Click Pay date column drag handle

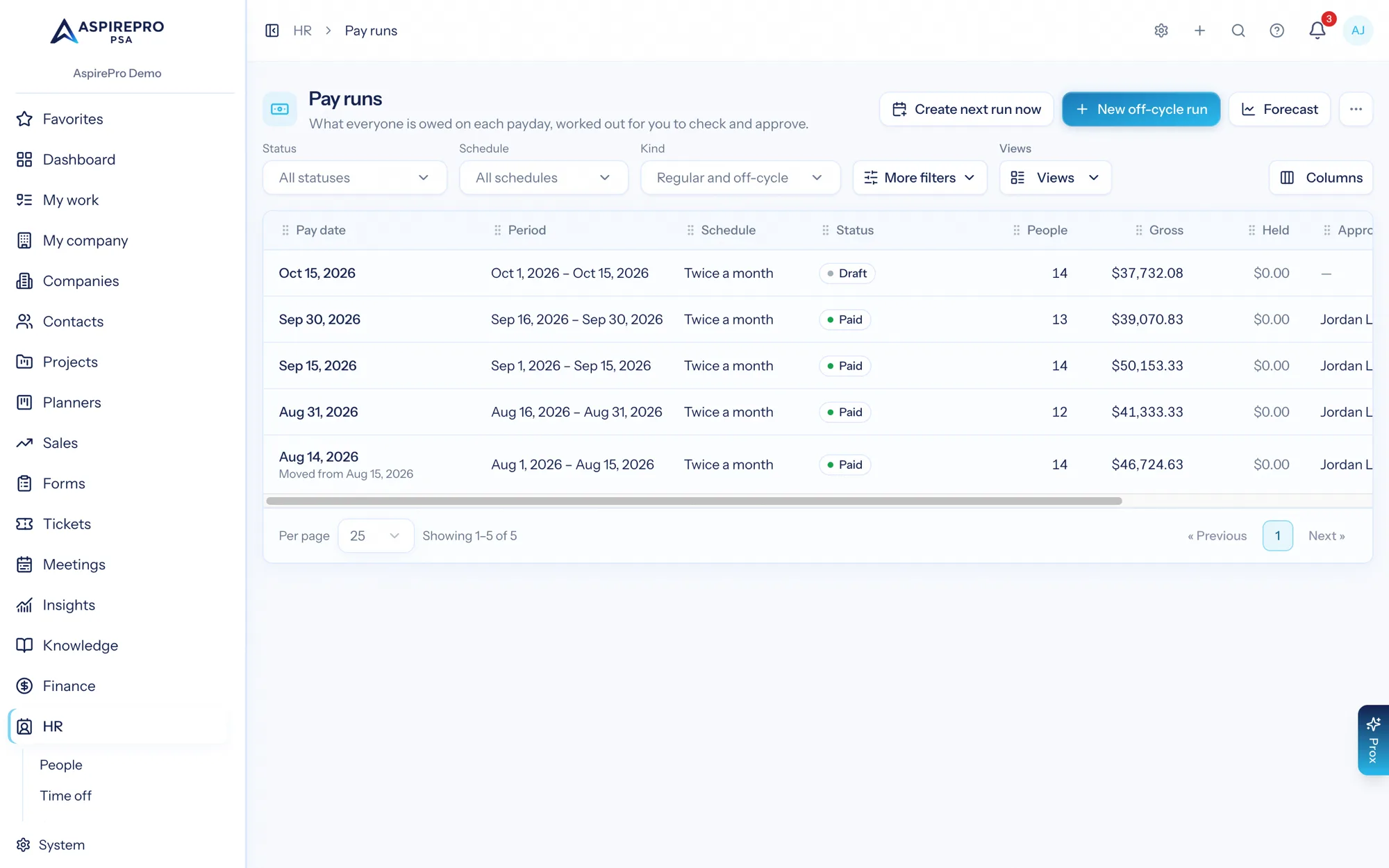(285, 230)
